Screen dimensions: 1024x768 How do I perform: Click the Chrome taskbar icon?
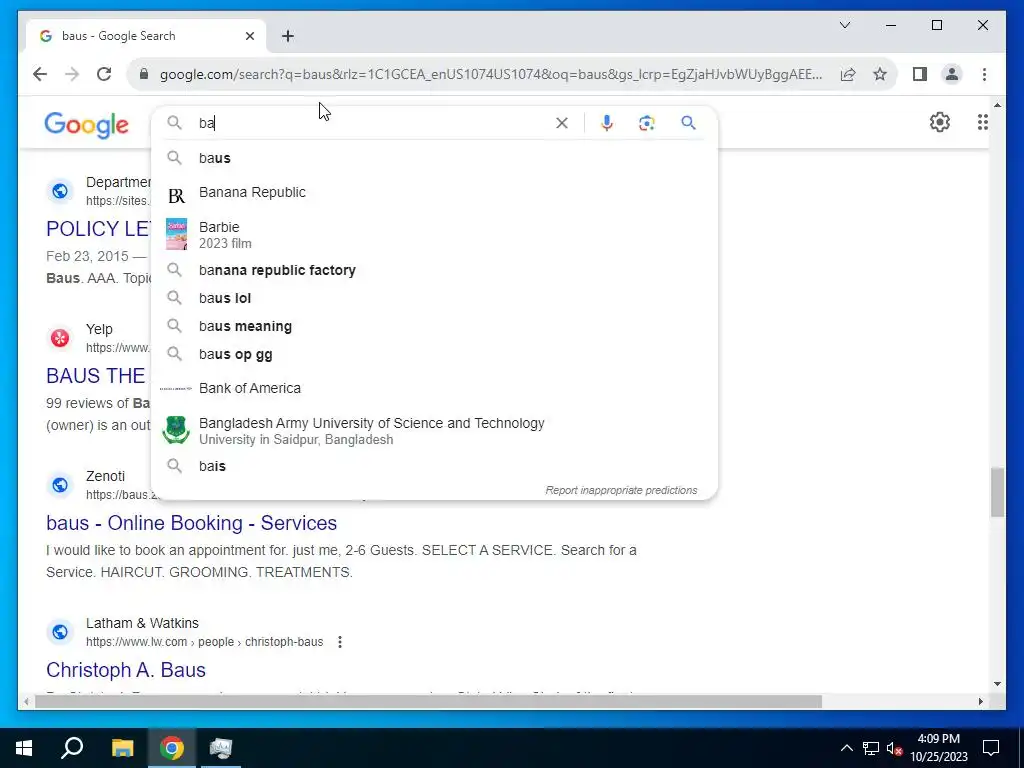[172, 748]
